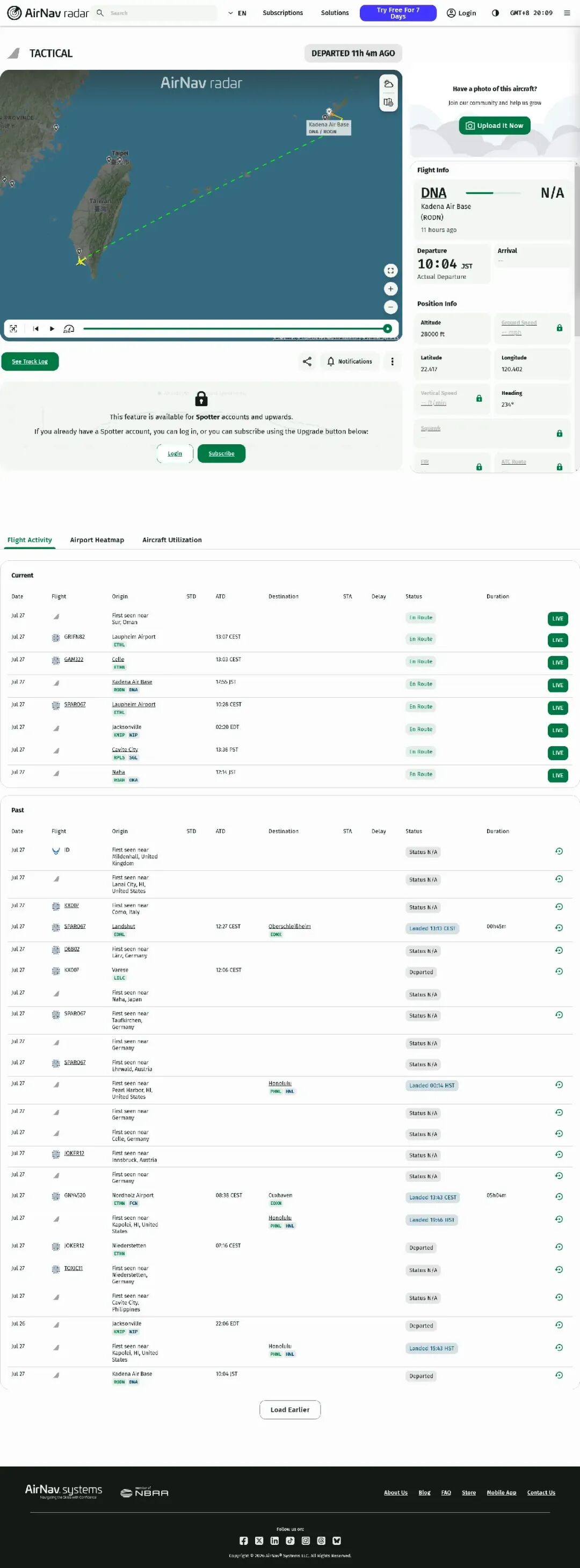Click replay icon for GNY4520 flight
Image resolution: width=580 pixels, height=1568 pixels.
click(x=559, y=1196)
